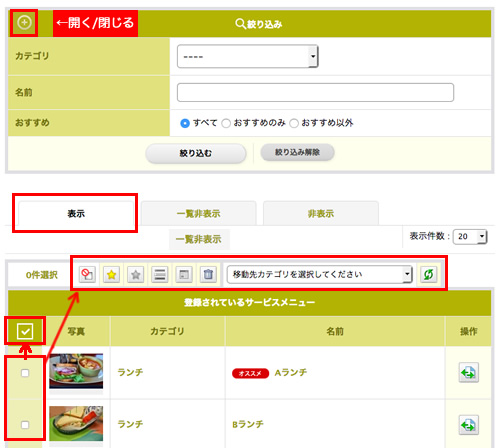
Task: Open the カテゴリ dropdown in filter panel
Action: 248,56
